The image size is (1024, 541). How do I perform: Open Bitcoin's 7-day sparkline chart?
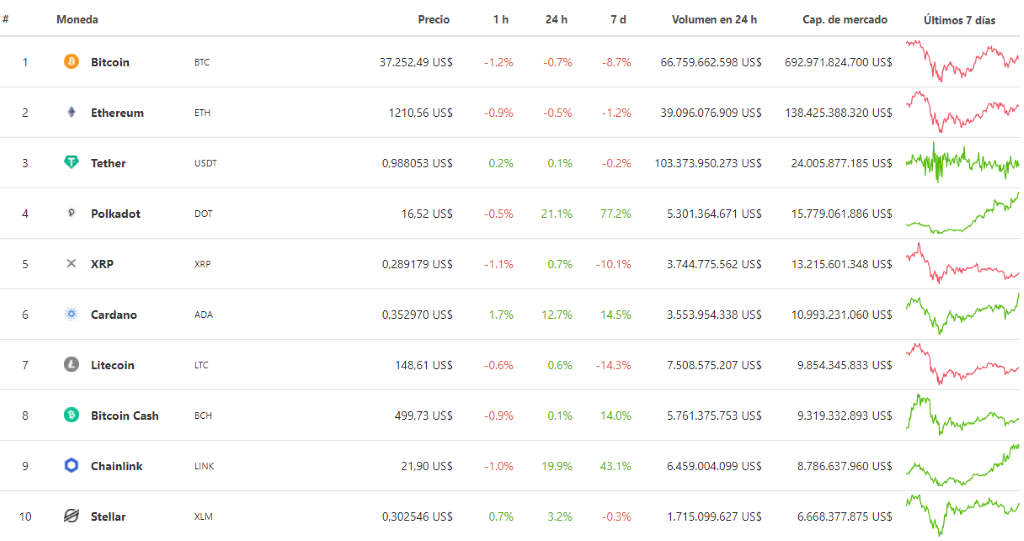[962, 61]
